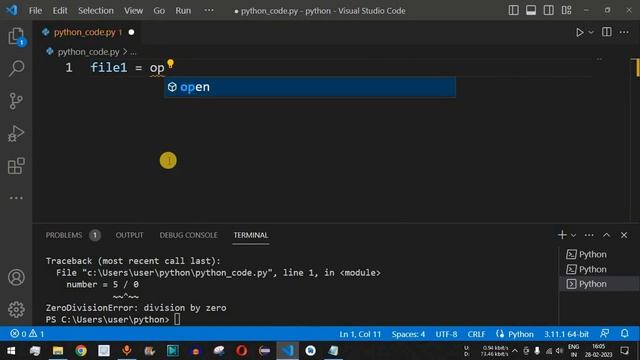
Task: Switch to the DEBUG CONSOLE tab
Action: (188, 235)
